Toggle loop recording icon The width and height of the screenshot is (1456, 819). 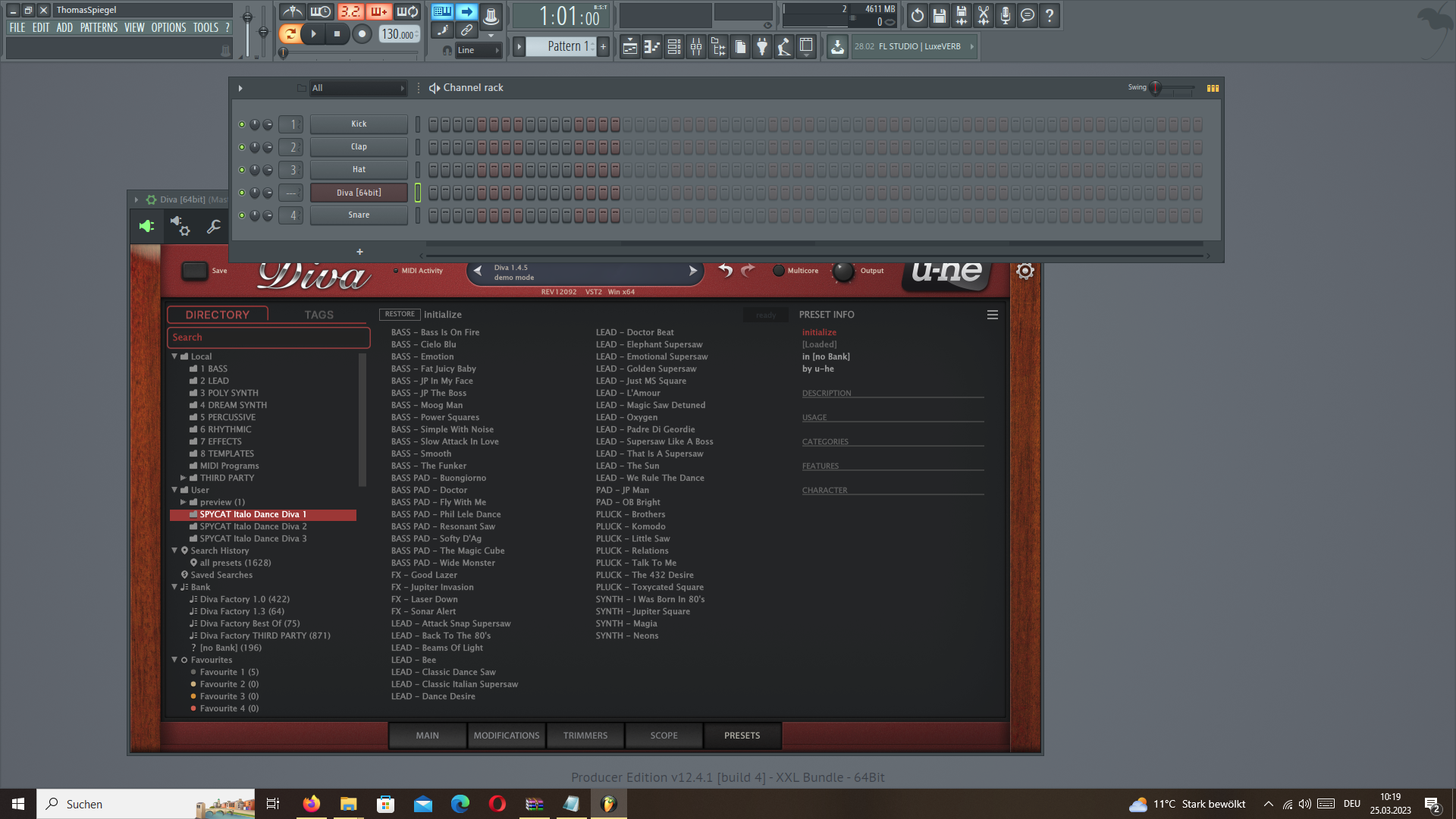tap(407, 12)
